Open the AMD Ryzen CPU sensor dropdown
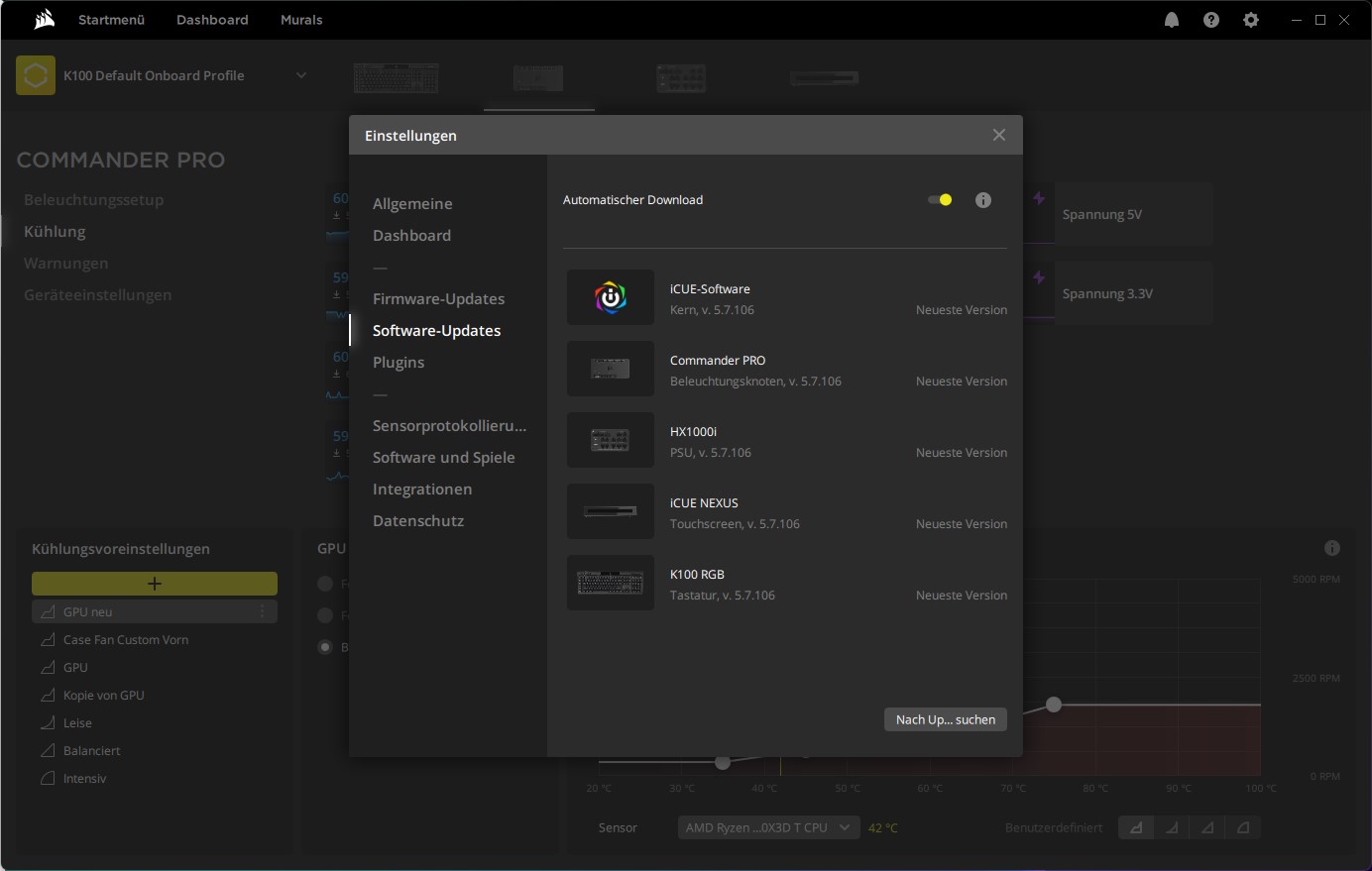The image size is (1372, 871). coord(768,827)
